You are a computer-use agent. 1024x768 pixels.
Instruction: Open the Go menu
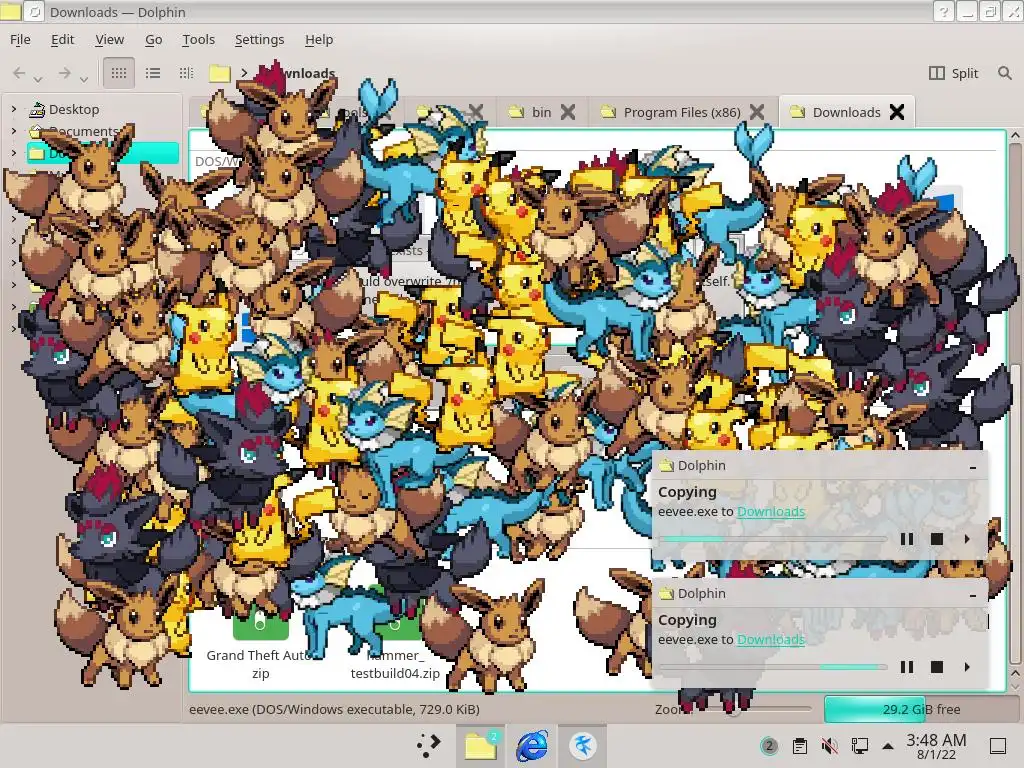click(153, 39)
